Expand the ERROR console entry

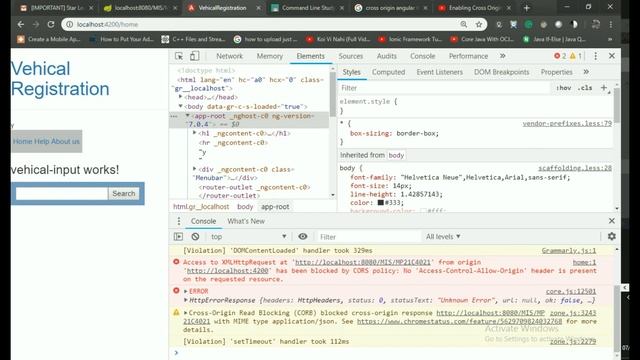(x=186, y=291)
